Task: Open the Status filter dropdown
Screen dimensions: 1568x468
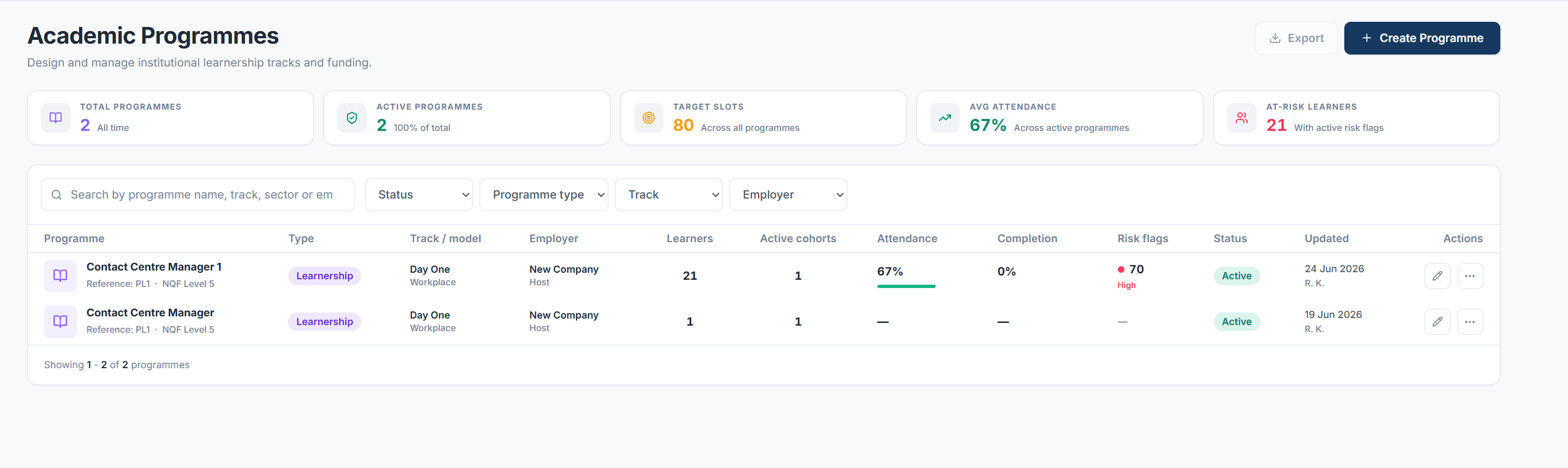Action: [419, 195]
